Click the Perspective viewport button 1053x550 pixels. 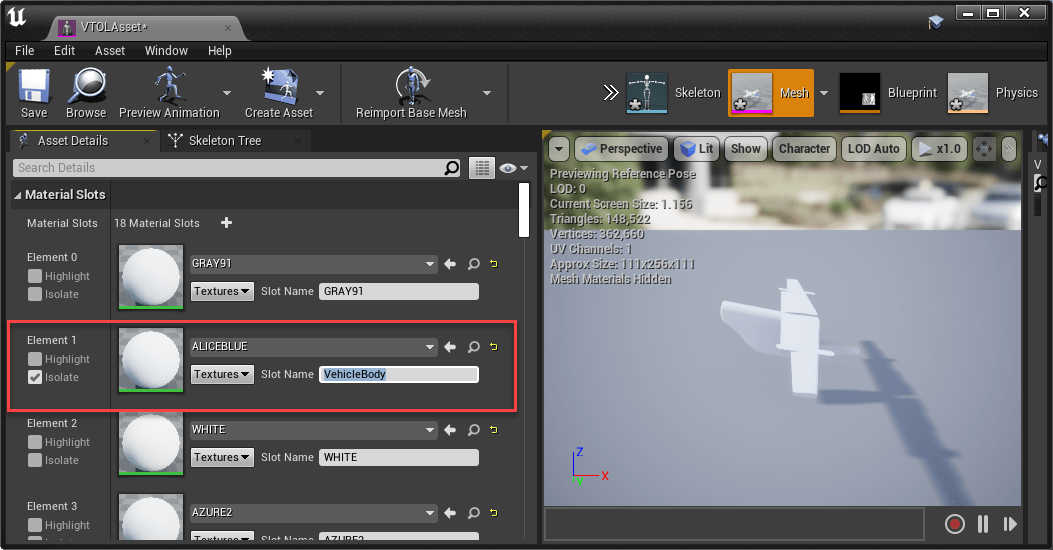pyautogui.click(x=621, y=148)
